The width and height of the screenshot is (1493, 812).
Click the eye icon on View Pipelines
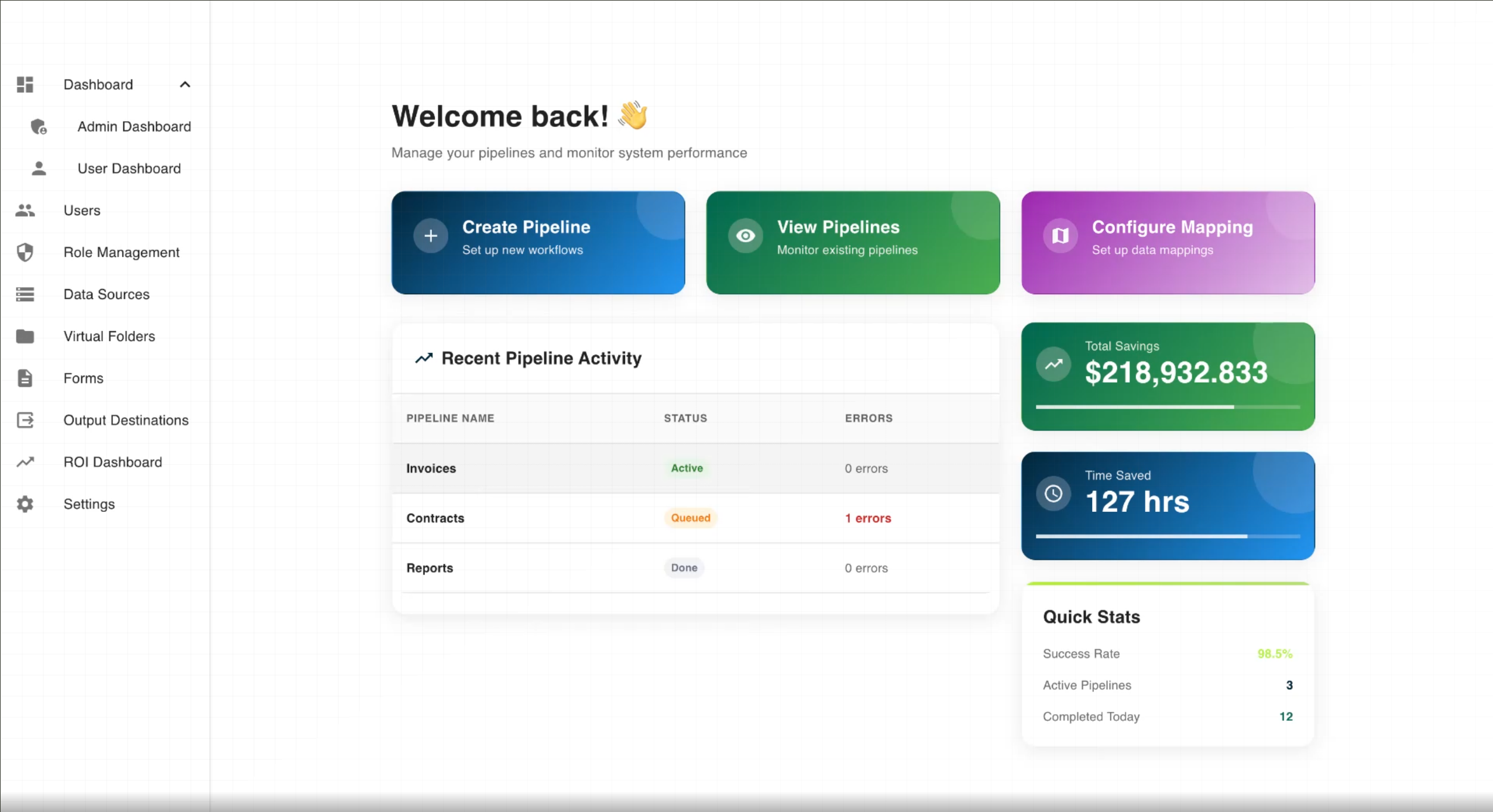click(745, 236)
